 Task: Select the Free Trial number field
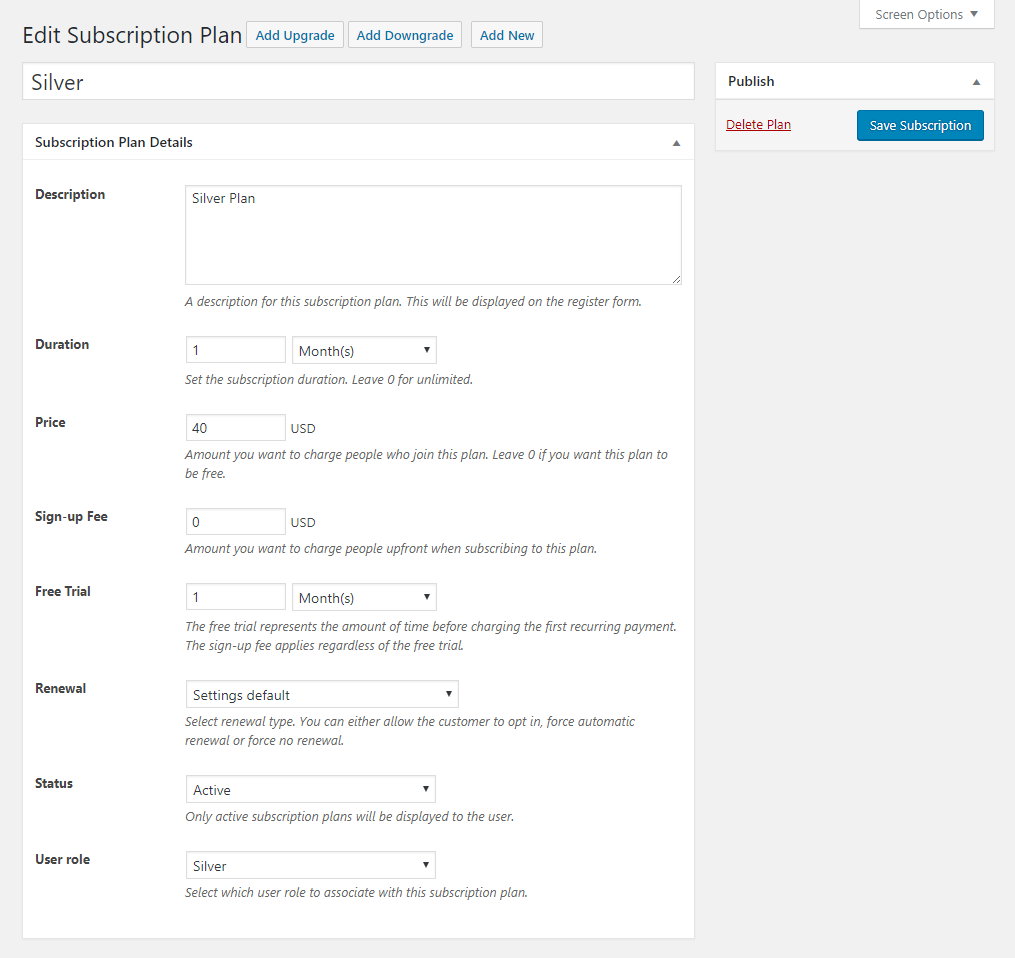[236, 597]
